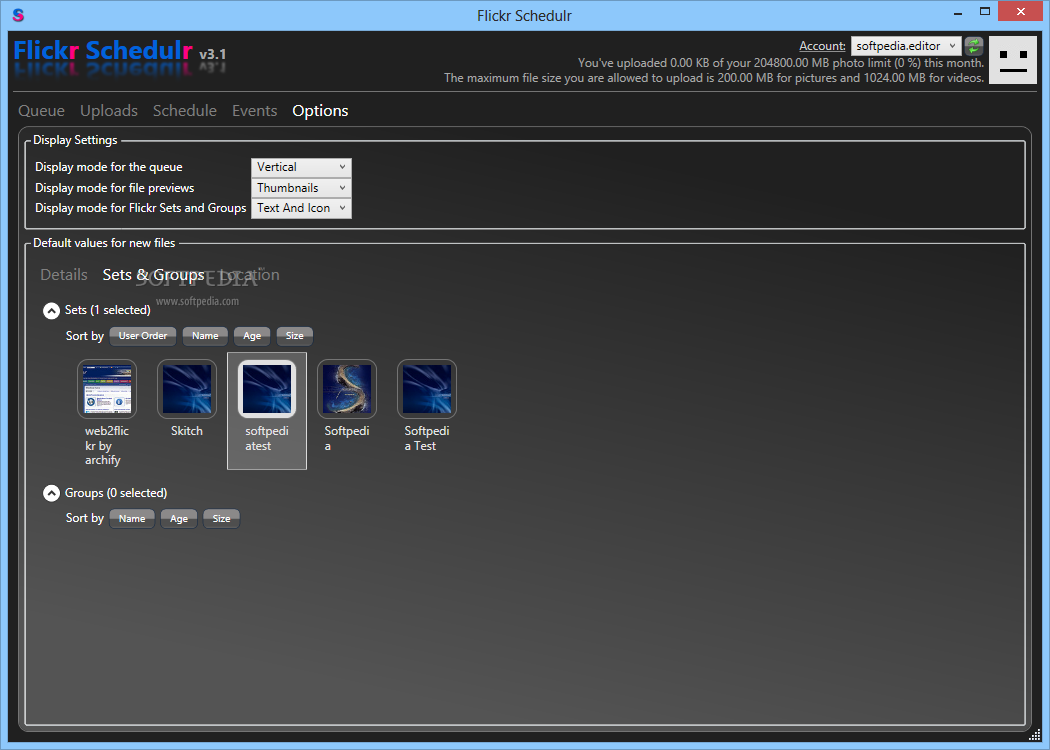This screenshot has height=750, width=1050.
Task: Switch to the Uploads tab
Action: click(109, 111)
